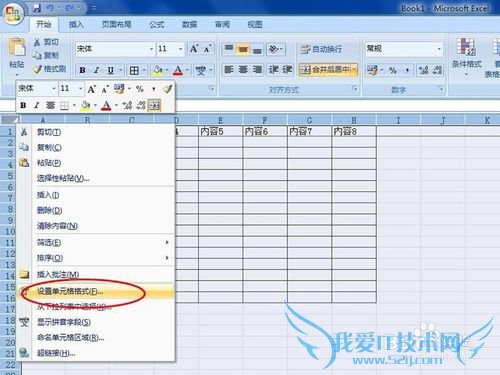Align text right in ribbon
The image size is (500, 375).
click(257, 70)
